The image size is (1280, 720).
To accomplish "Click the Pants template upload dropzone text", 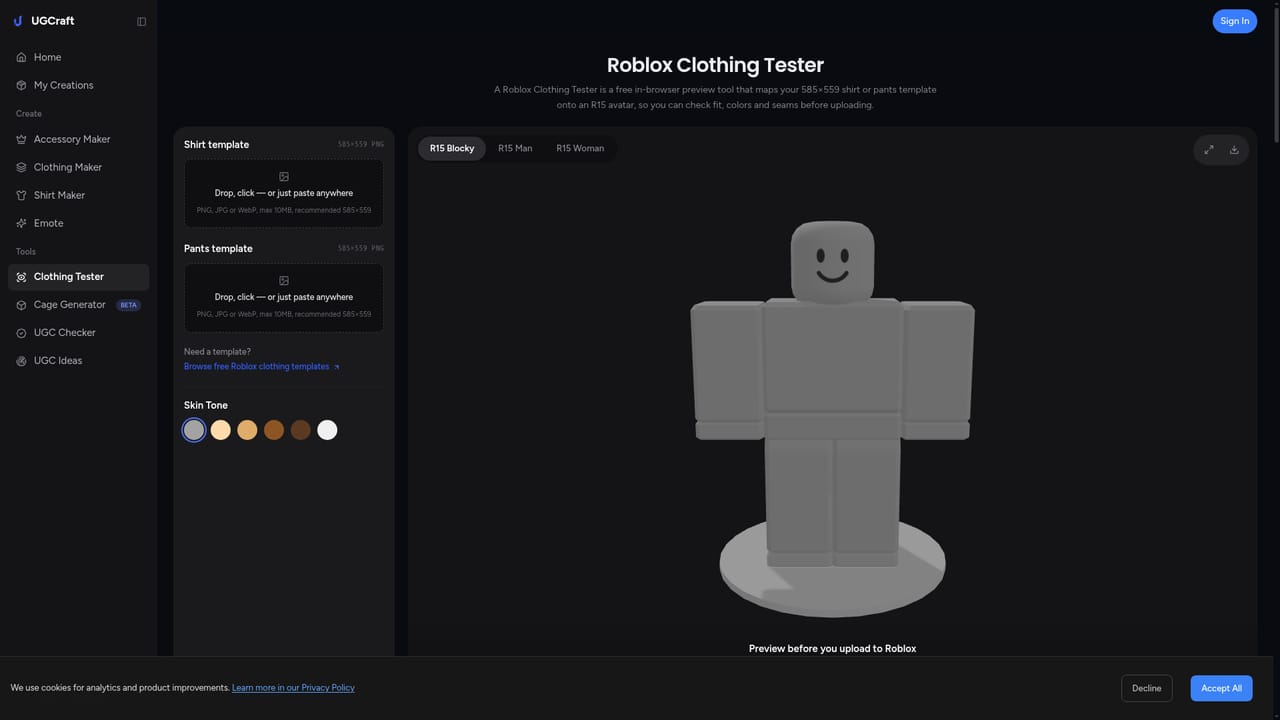I will 284,297.
